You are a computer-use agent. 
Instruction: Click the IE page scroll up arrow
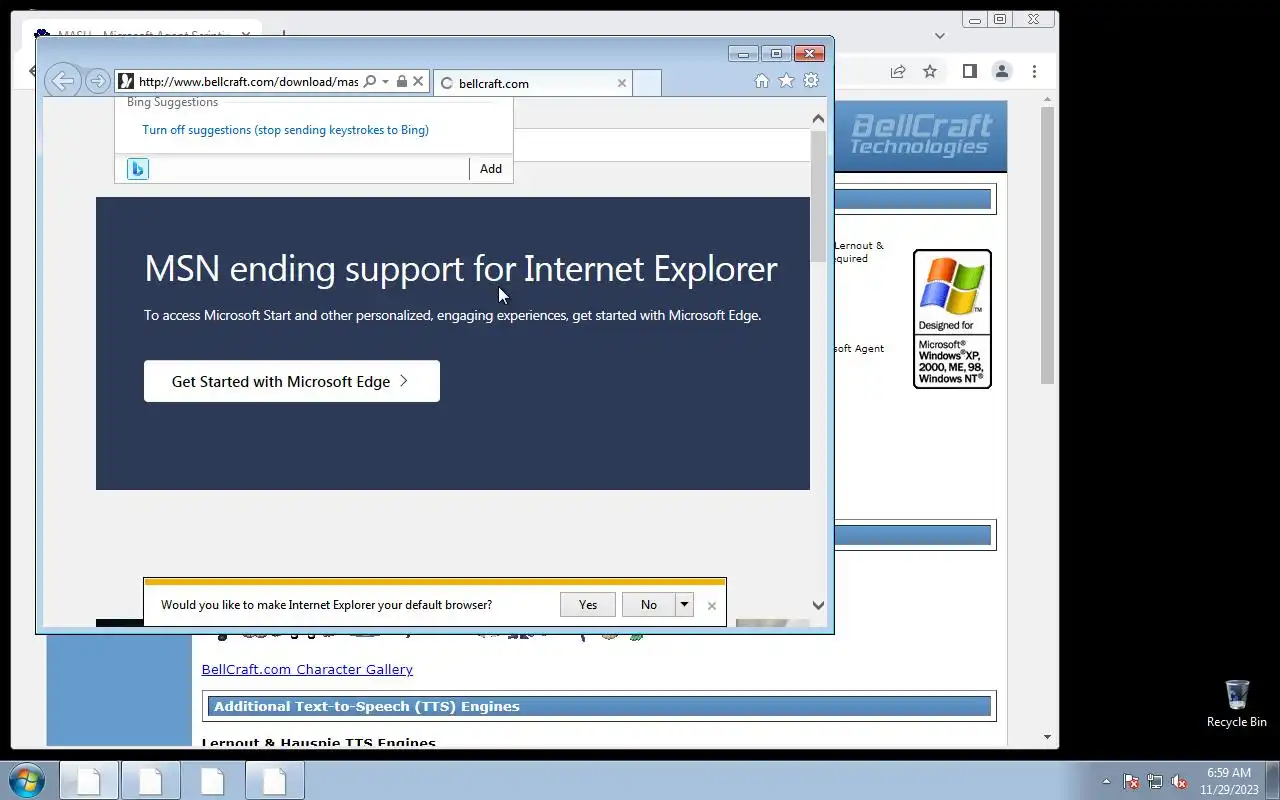point(818,119)
